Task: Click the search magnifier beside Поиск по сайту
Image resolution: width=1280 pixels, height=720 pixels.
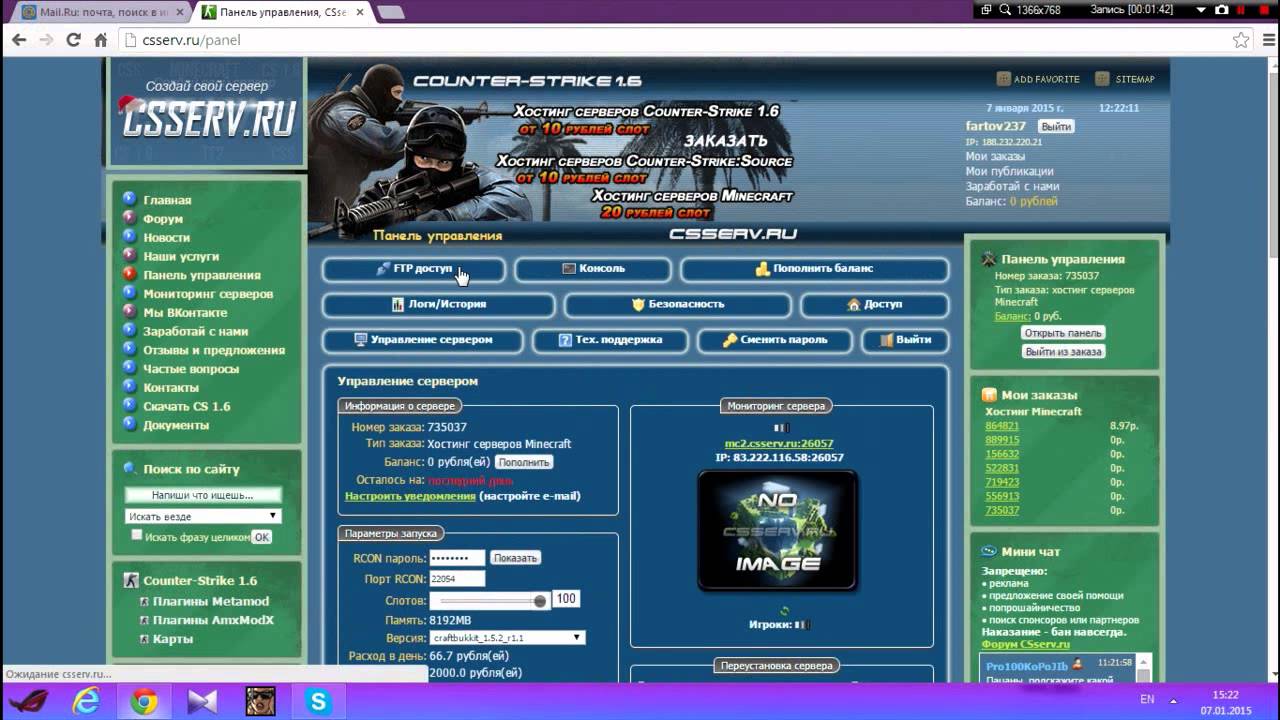Action: click(x=130, y=468)
